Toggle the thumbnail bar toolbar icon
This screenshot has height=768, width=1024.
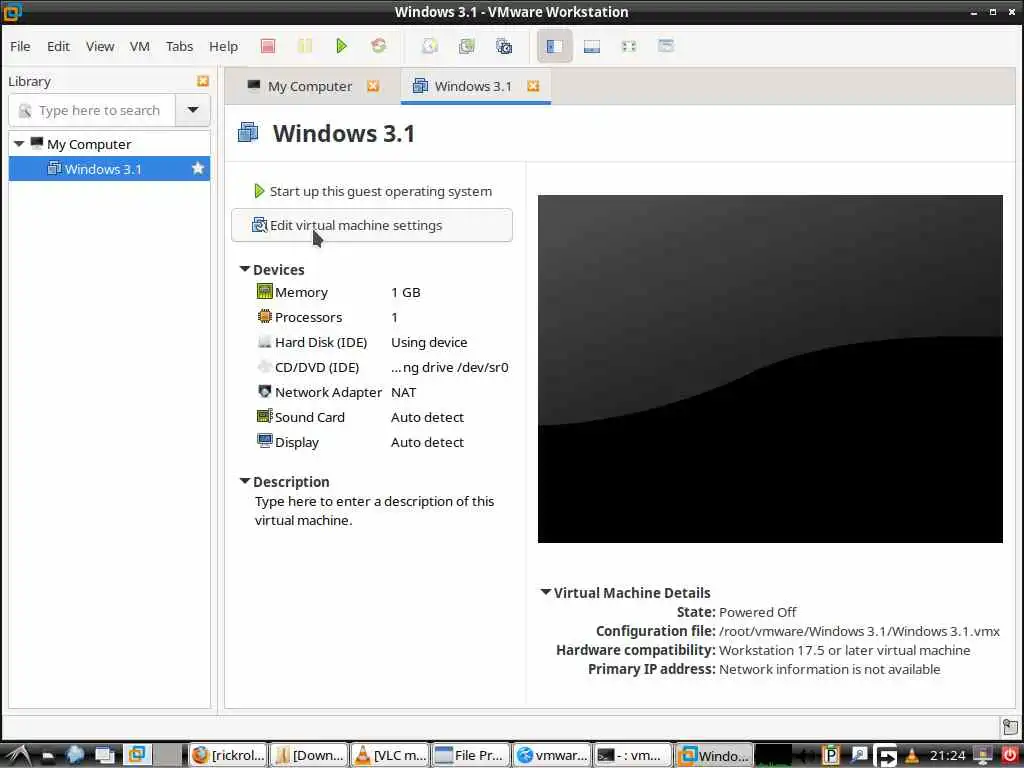click(592, 46)
